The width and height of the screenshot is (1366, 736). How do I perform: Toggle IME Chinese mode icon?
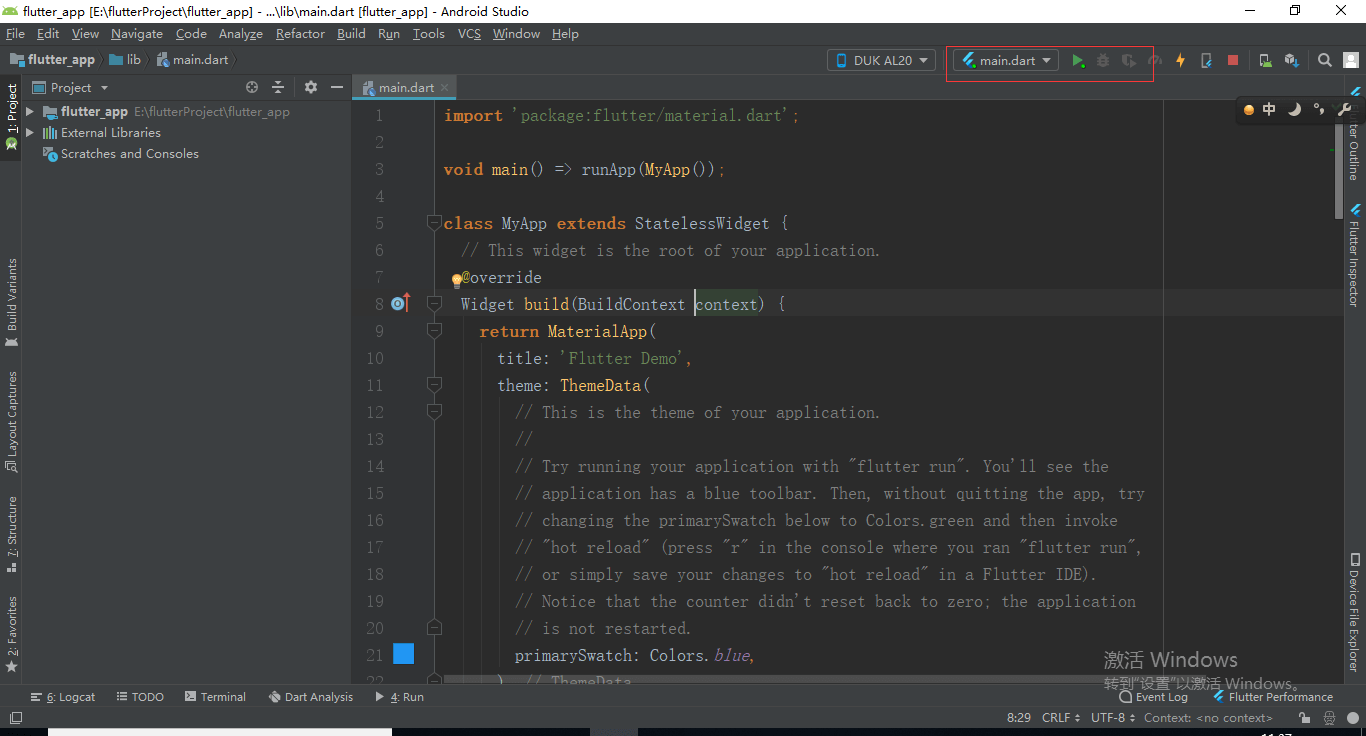1269,110
